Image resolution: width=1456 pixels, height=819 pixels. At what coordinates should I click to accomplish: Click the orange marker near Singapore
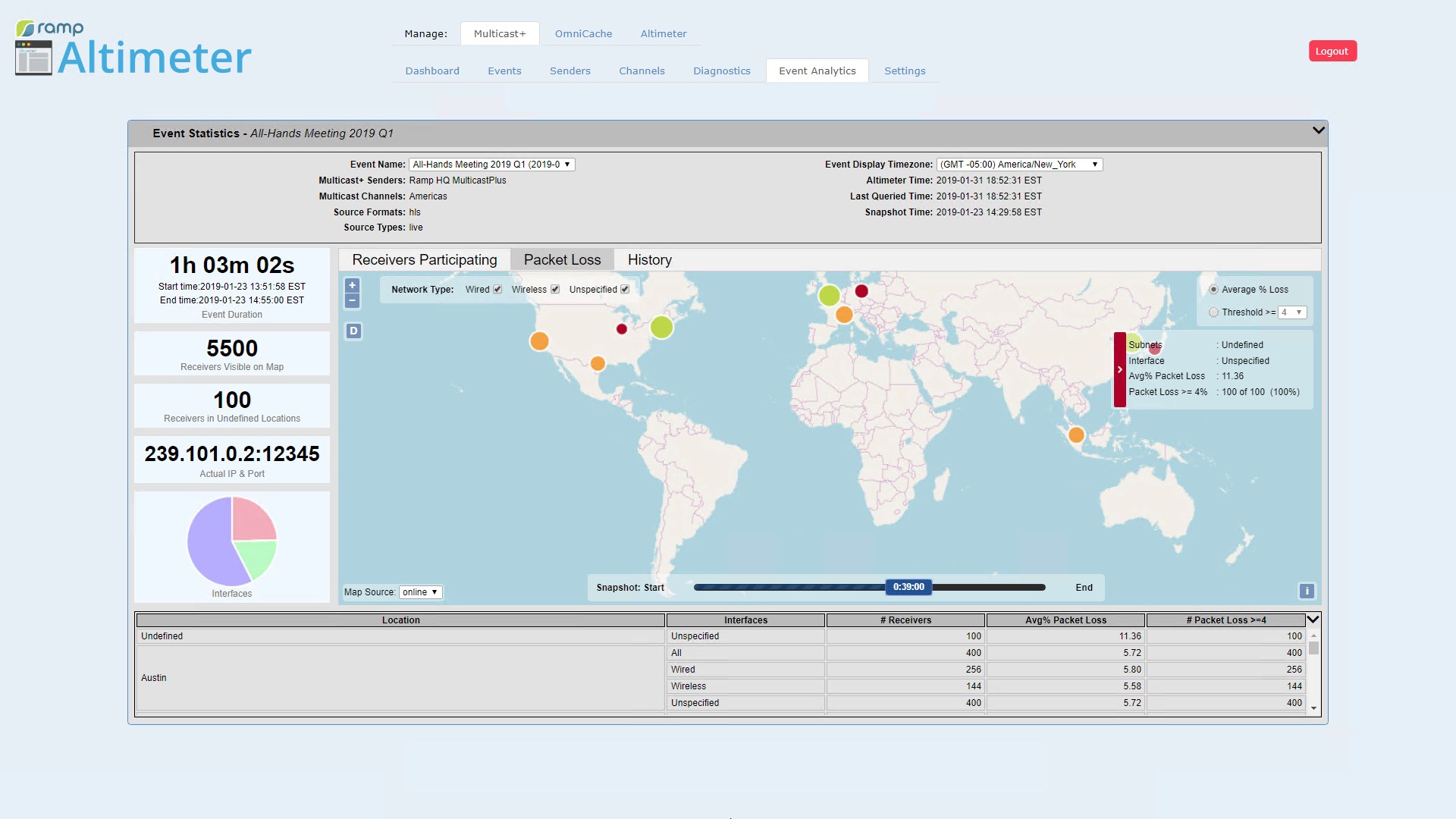1076,435
